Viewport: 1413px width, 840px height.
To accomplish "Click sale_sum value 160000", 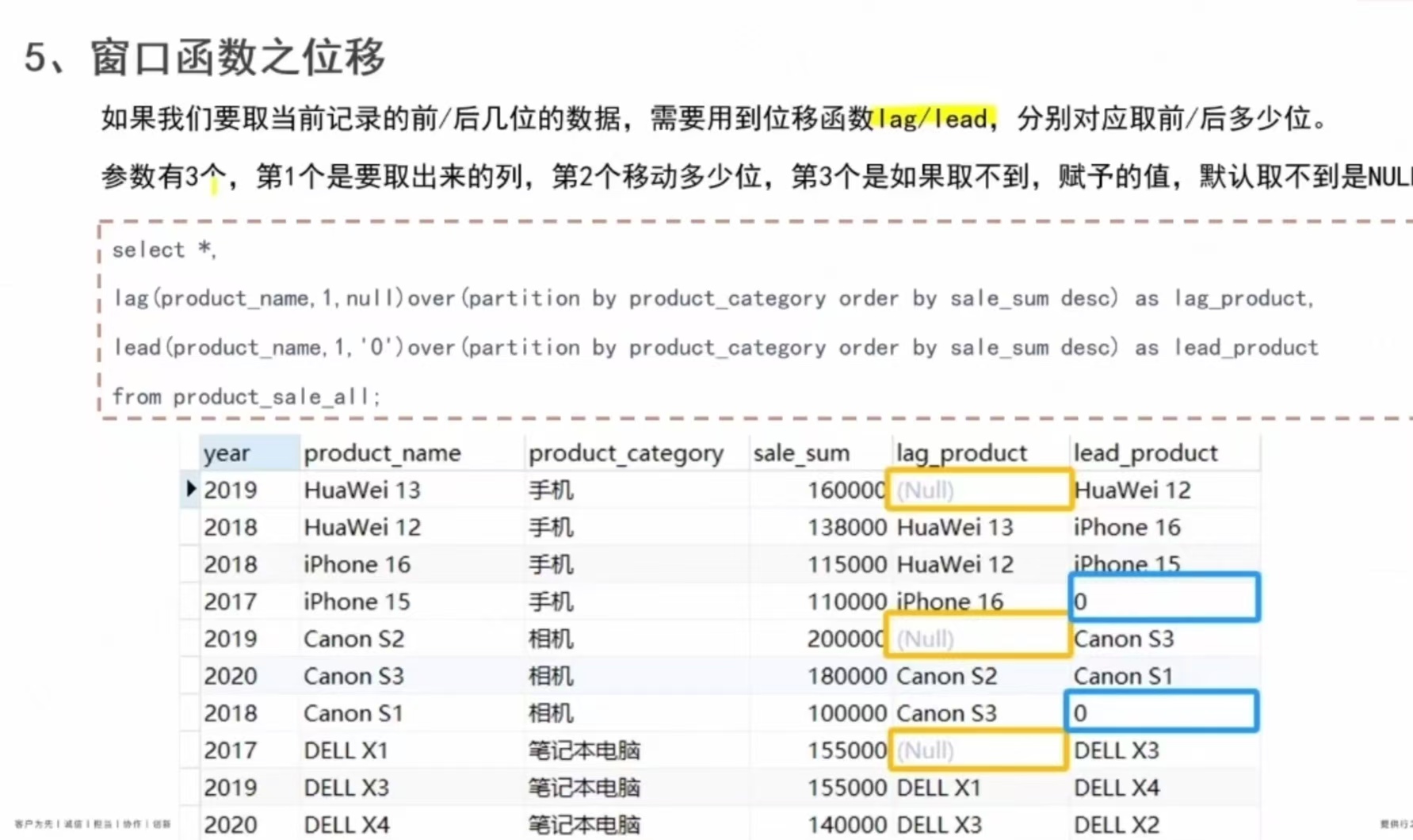I will click(x=846, y=490).
